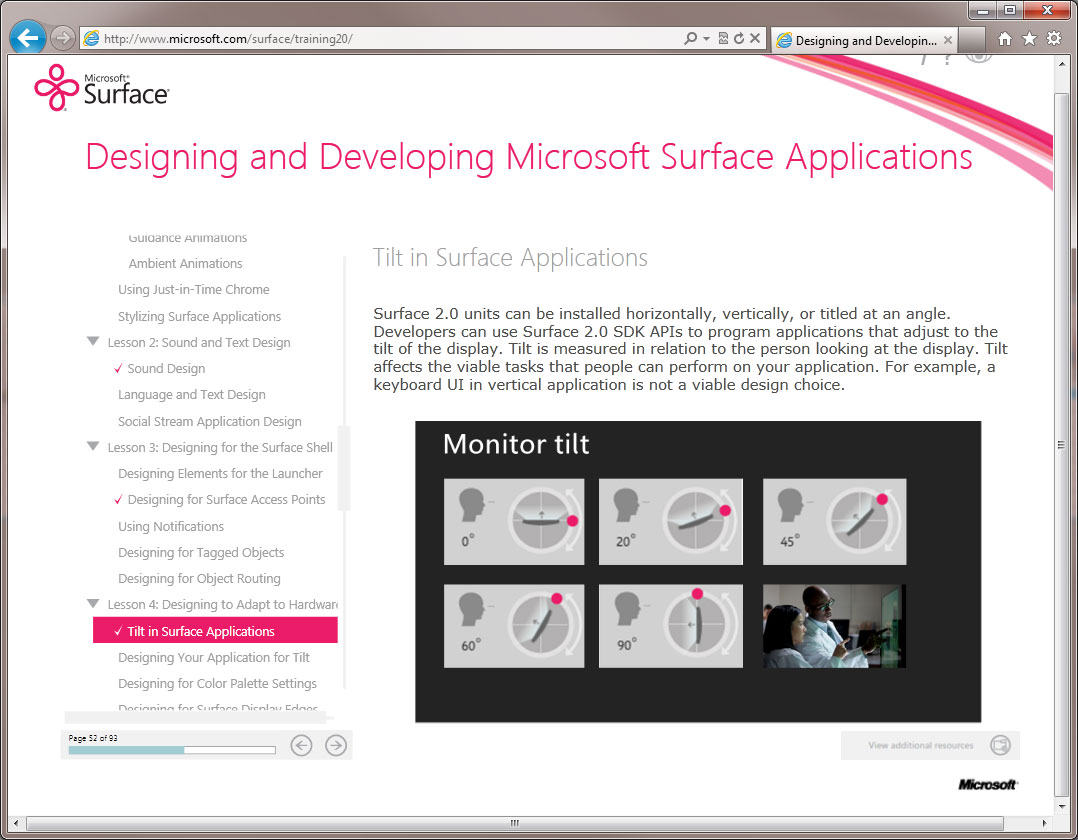Open Stylizing Surface Applications topic
Viewport: 1078px width, 840px height.
point(199,316)
